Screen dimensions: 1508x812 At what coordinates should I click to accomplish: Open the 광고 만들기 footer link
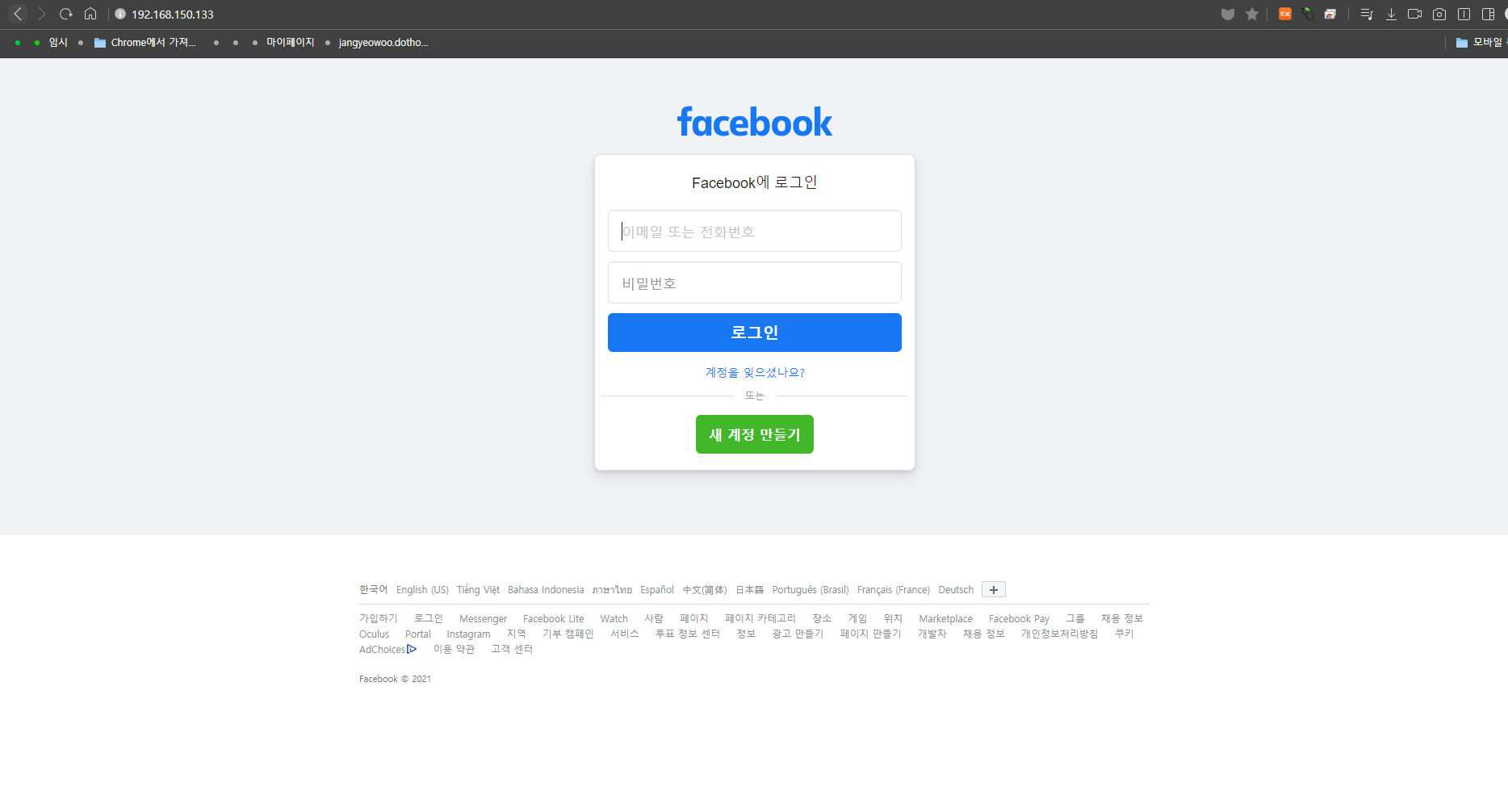point(798,634)
